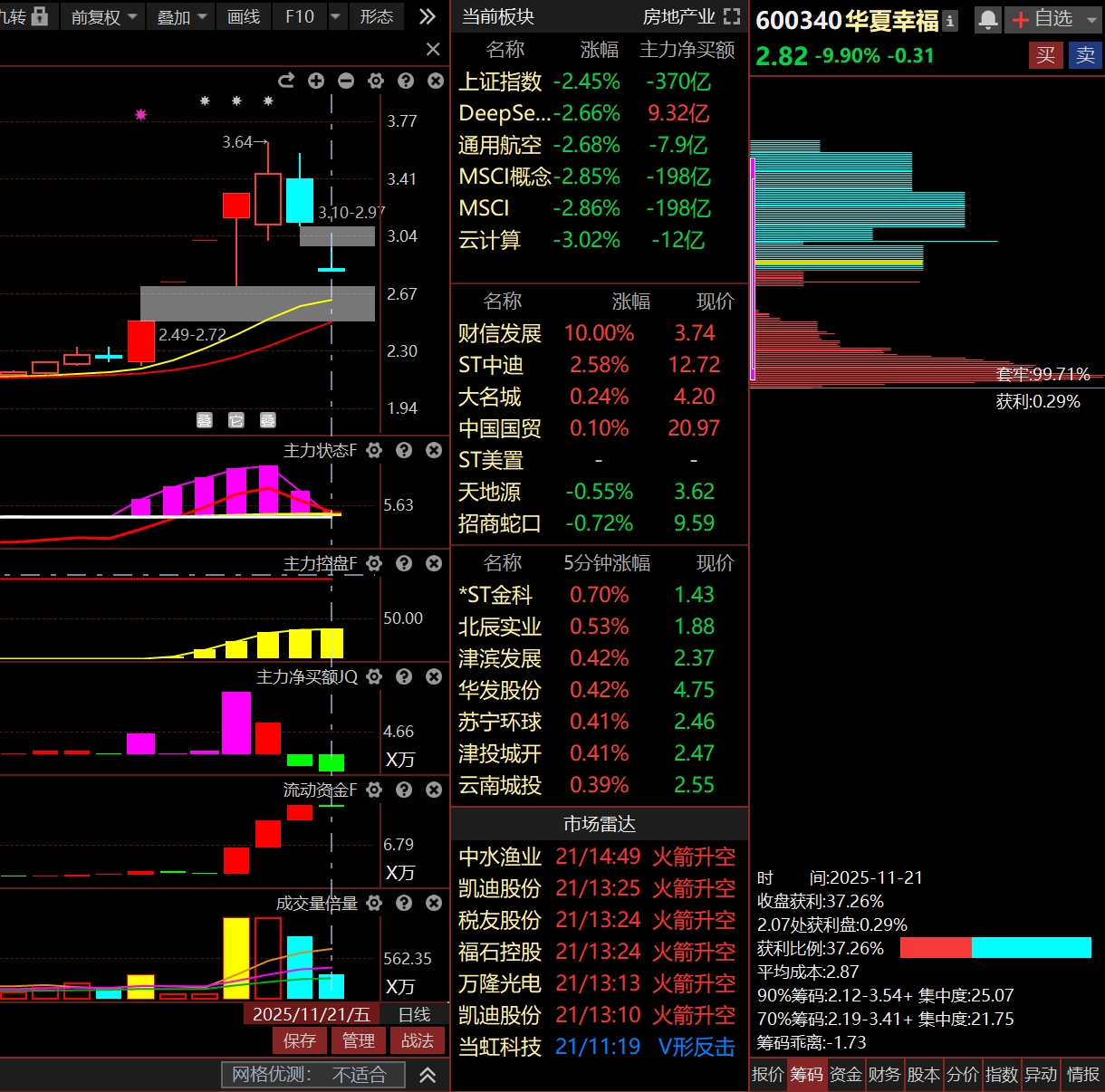Screen dimensions: 1105x1092
Task: Open settings gear for 主力状态F indicator
Action: (x=374, y=450)
